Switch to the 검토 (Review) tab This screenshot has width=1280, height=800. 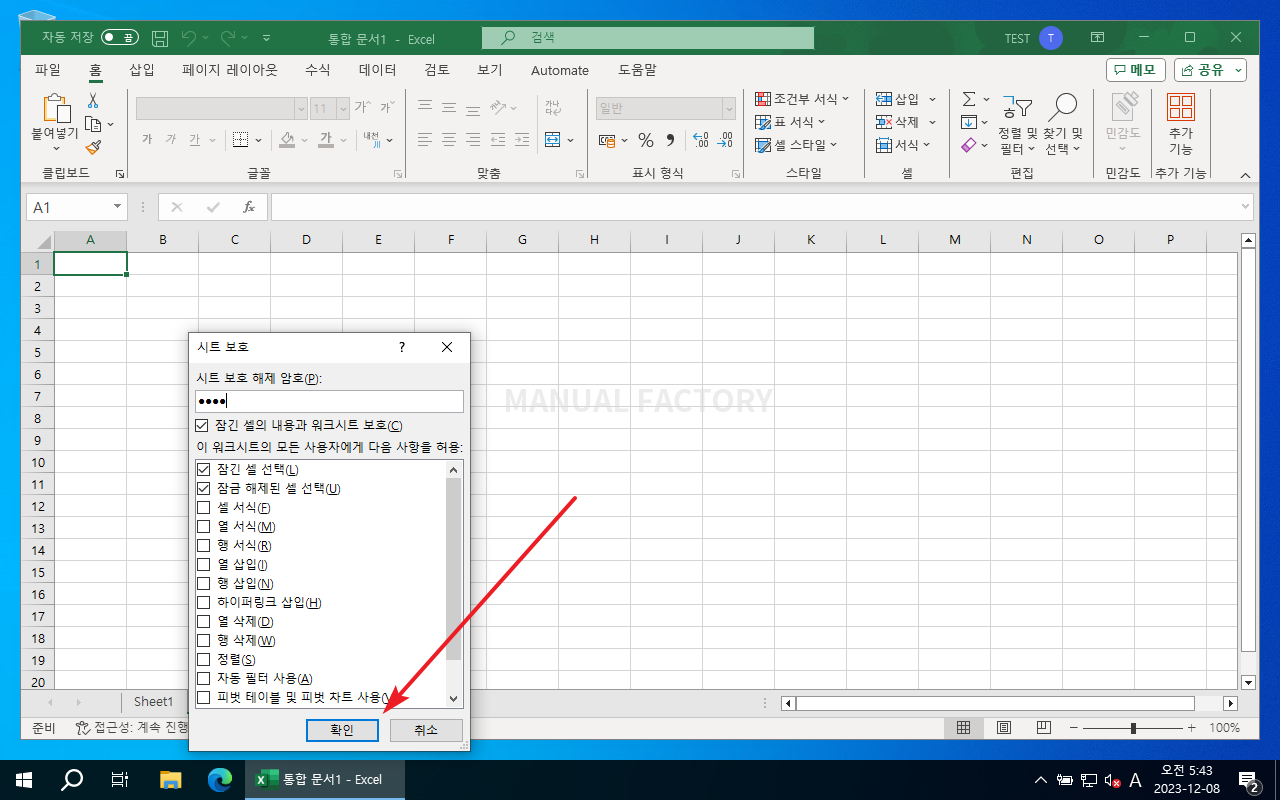[x=437, y=70]
